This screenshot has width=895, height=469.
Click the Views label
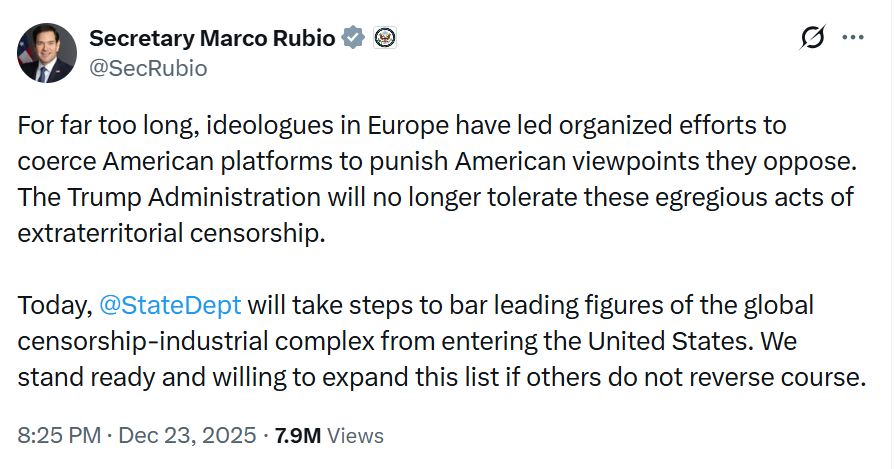pos(356,436)
